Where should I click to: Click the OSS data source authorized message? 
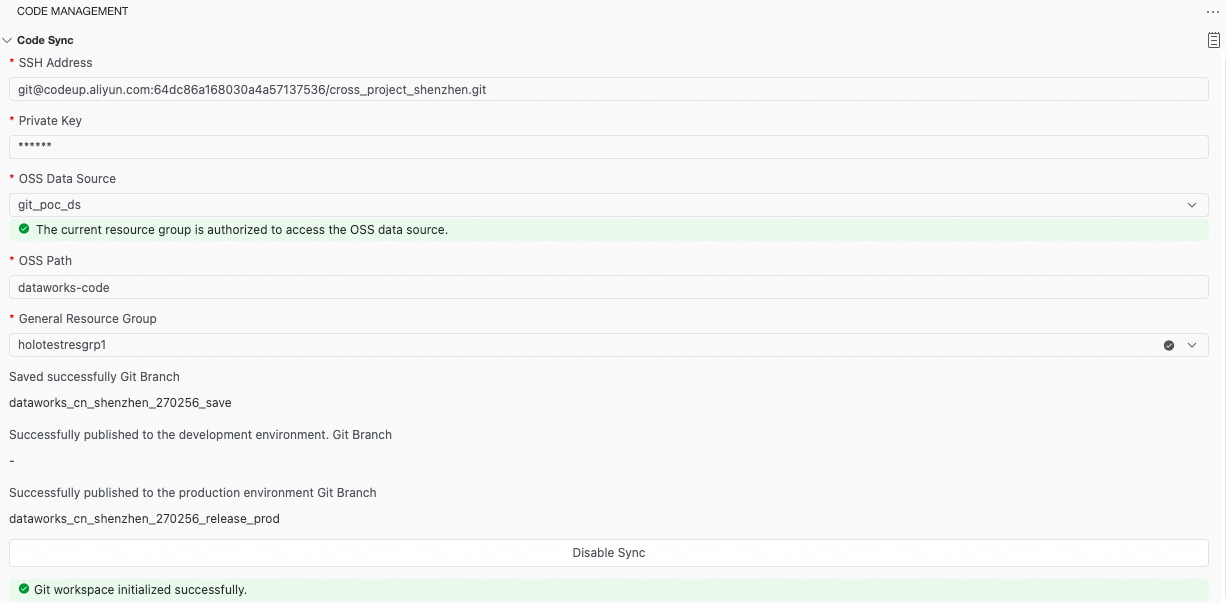[x=242, y=230]
